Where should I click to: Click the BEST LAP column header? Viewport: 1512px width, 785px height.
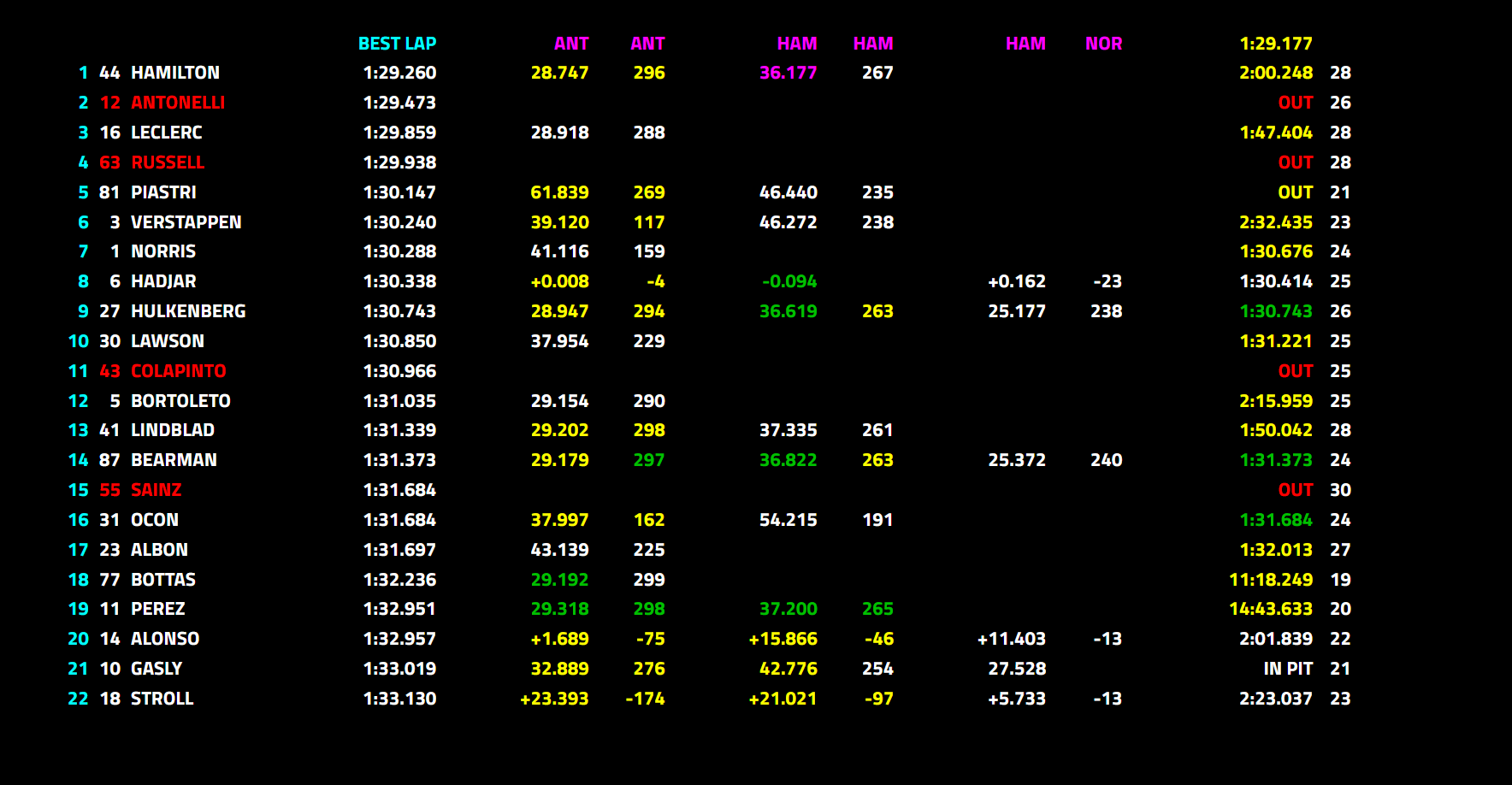397,44
